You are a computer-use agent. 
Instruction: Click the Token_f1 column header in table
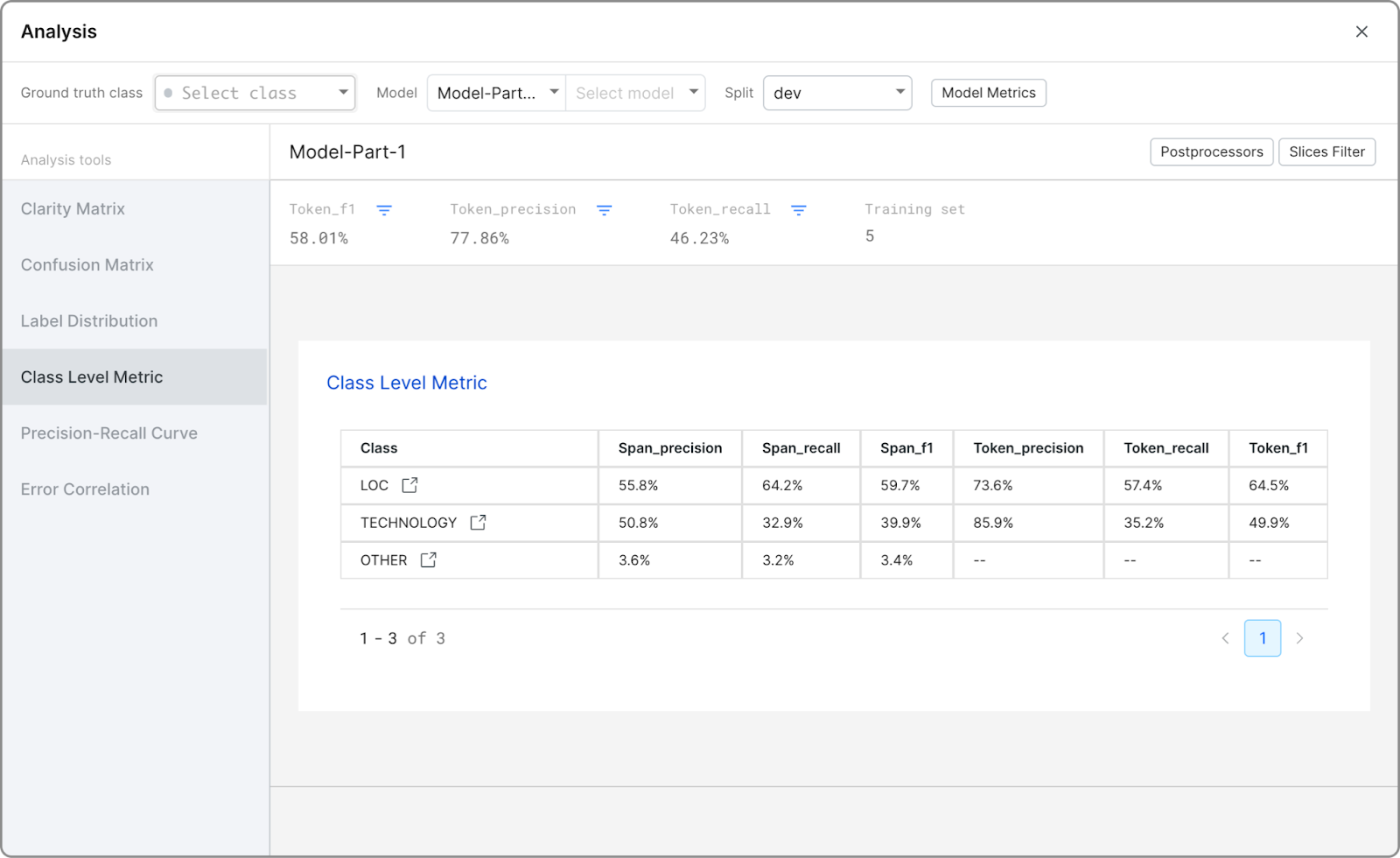tap(1278, 448)
